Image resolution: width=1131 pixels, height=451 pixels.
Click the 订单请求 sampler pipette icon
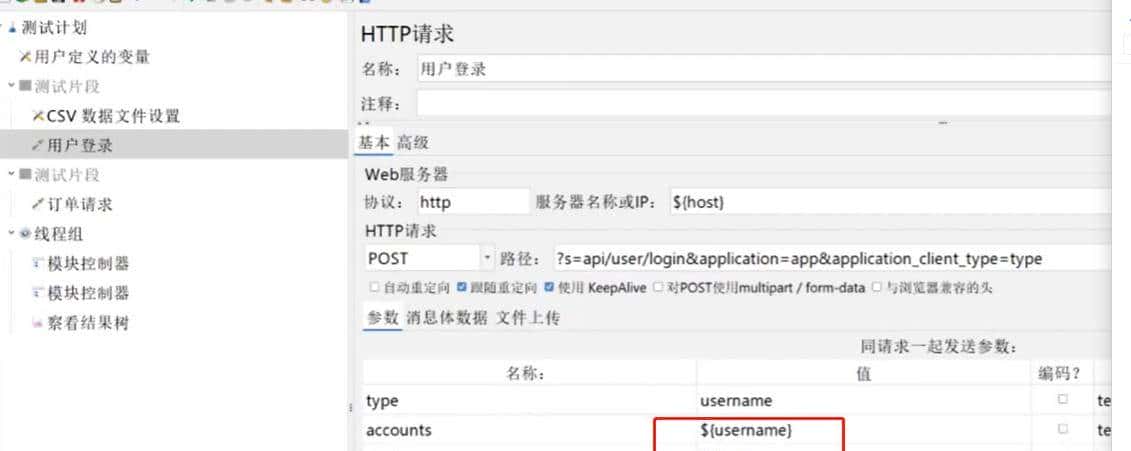[x=38, y=204]
